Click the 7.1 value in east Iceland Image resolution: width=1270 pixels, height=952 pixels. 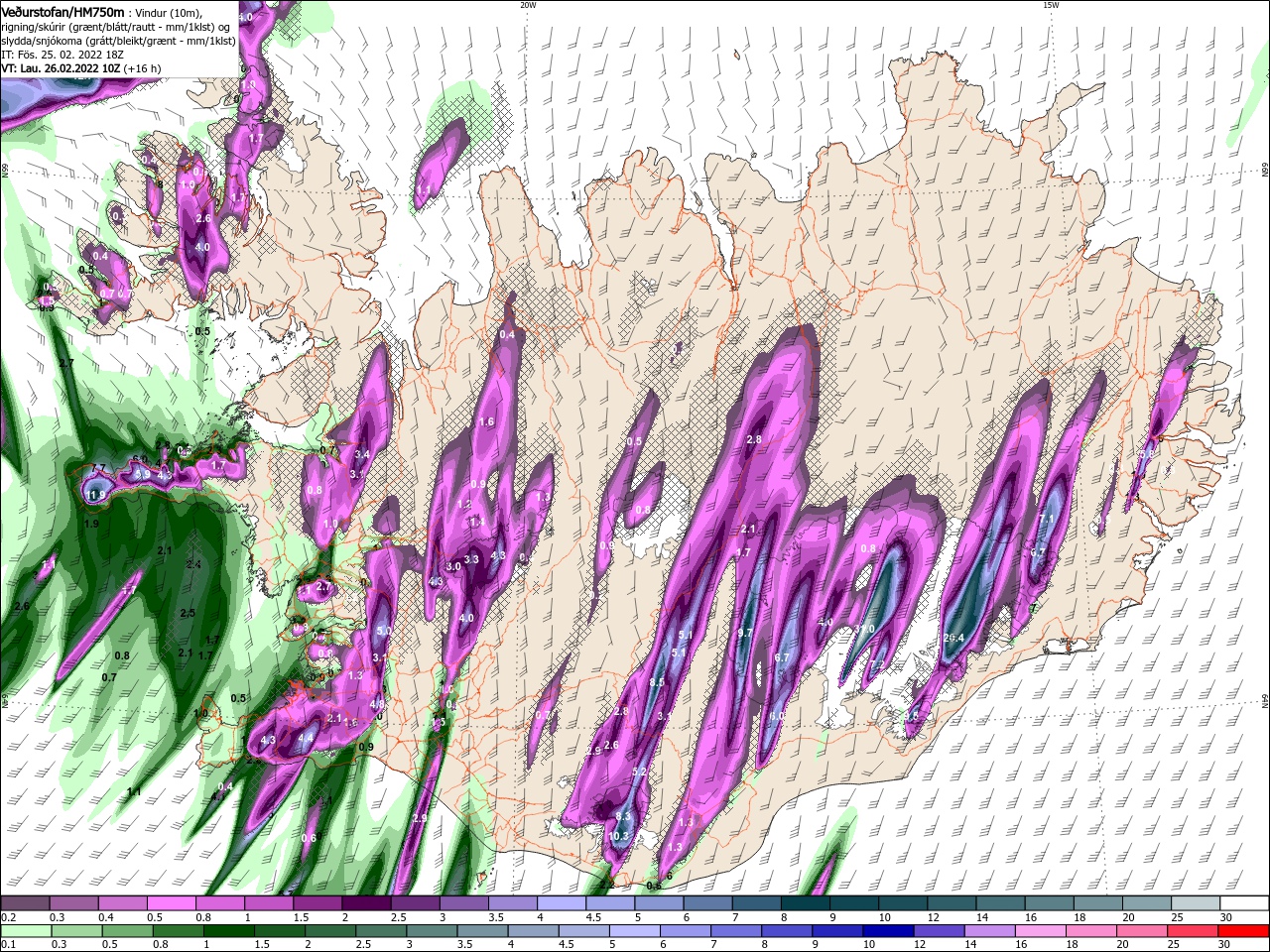pos(1046,519)
